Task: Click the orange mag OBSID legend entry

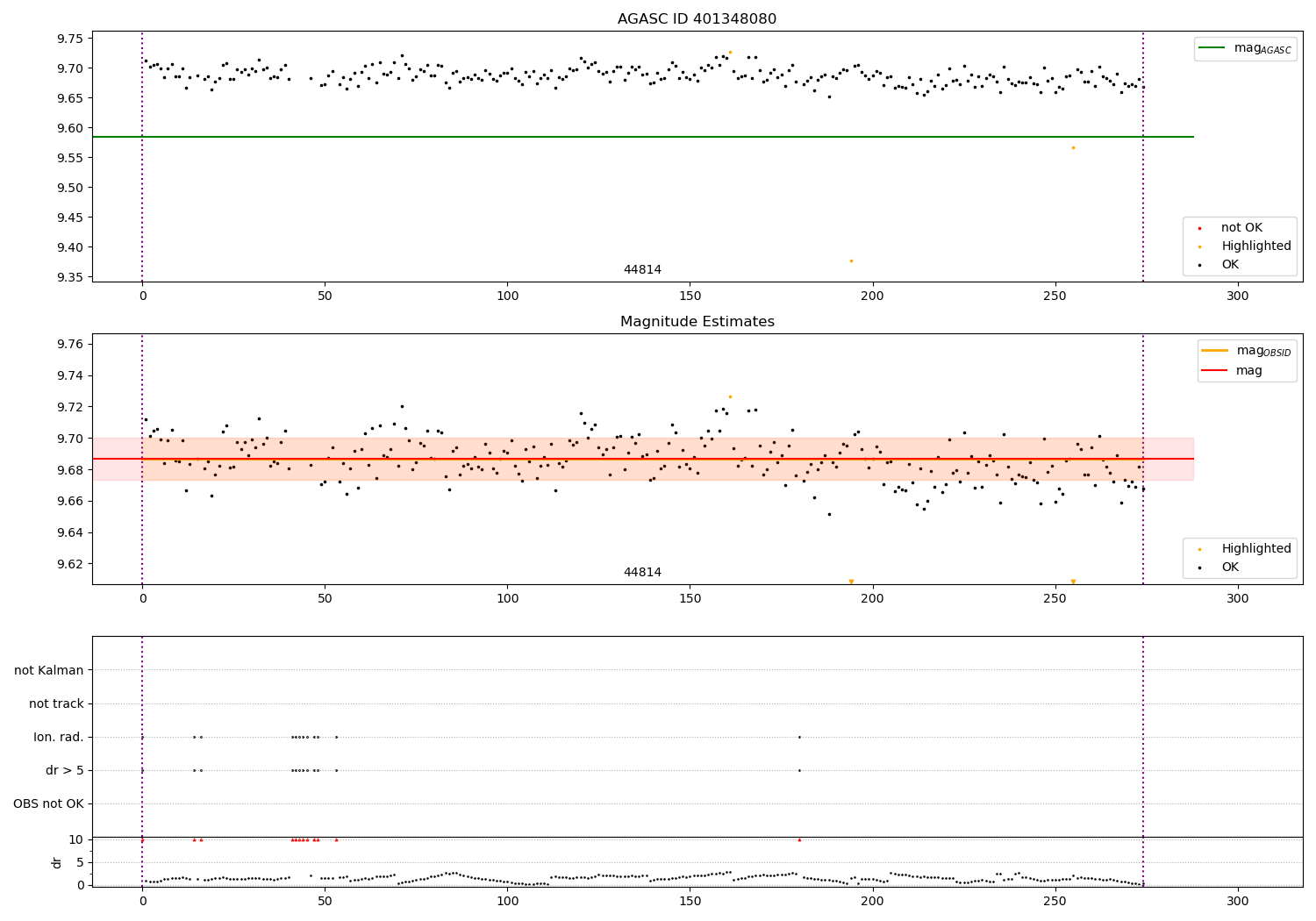Action: [1245, 351]
